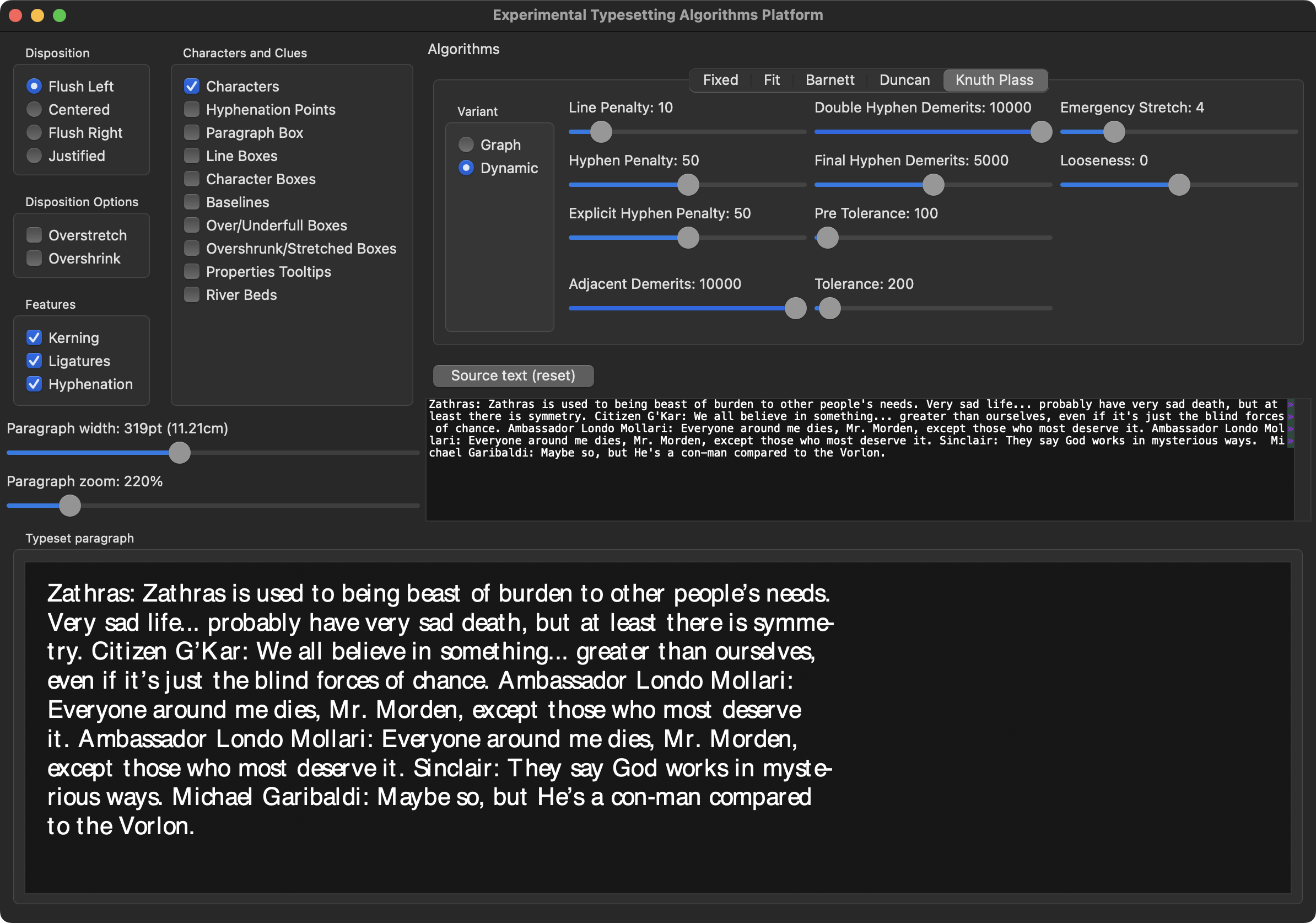The width and height of the screenshot is (1316, 923).
Task: Select the Justified disposition option
Action: point(34,156)
